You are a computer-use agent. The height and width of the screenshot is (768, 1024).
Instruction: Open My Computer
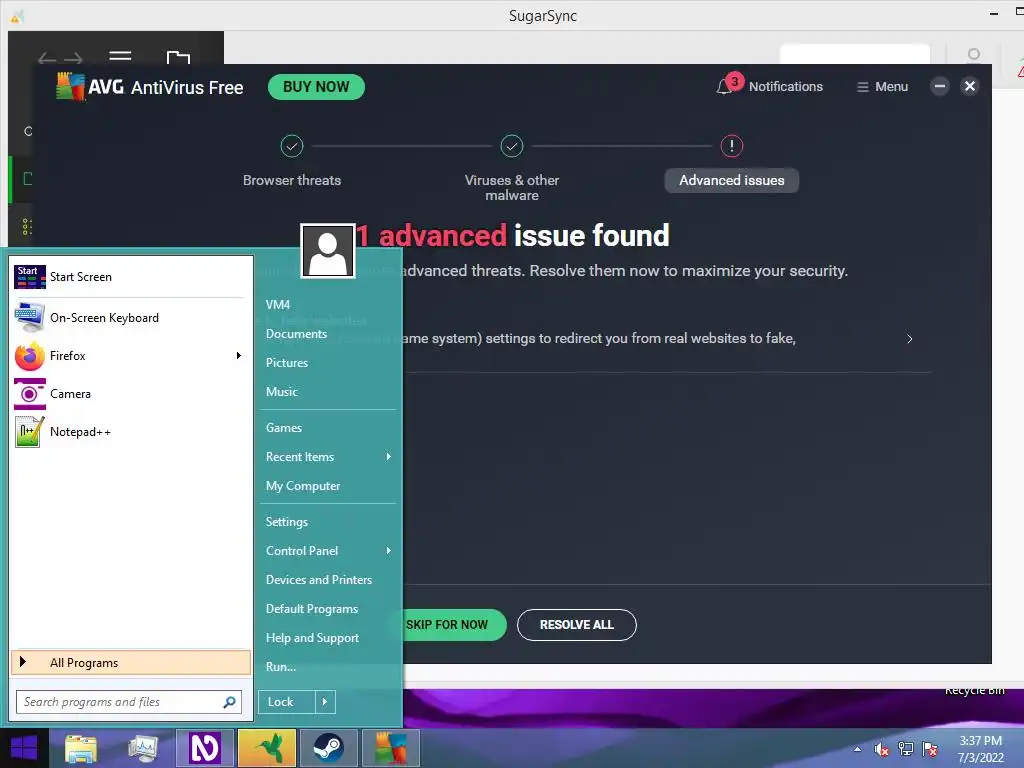click(x=303, y=486)
